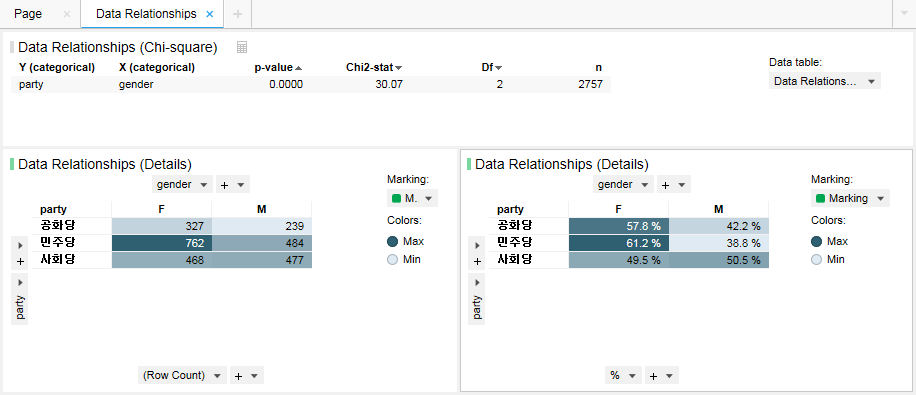
Task: Click left panel vertical party axis label
Action: [20, 307]
